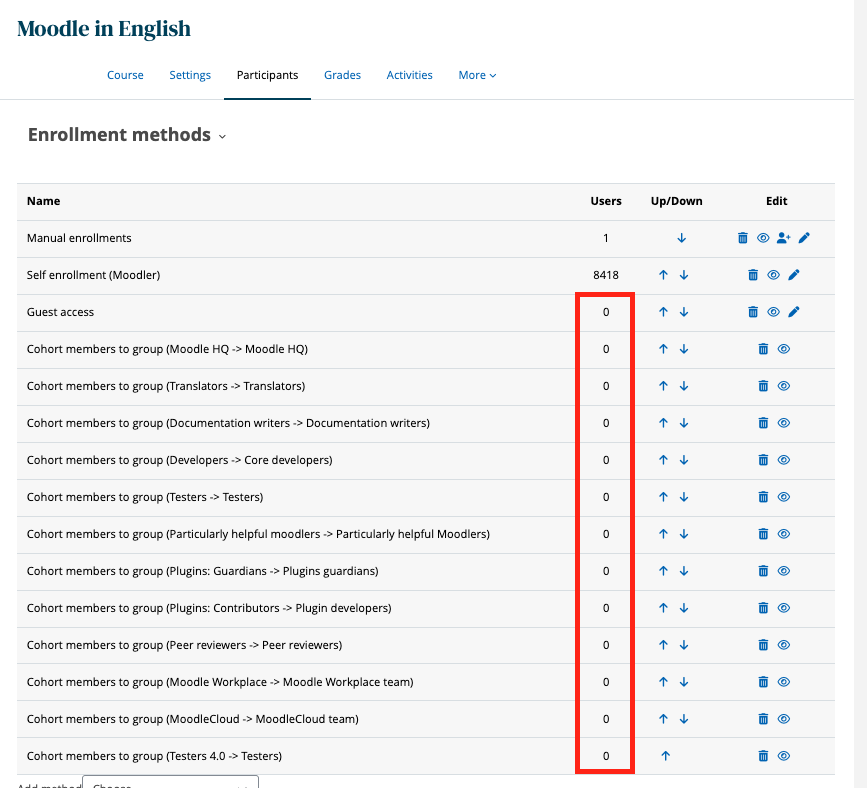Move Moodle HQ cohort row up
The image size is (867, 788).
click(664, 349)
